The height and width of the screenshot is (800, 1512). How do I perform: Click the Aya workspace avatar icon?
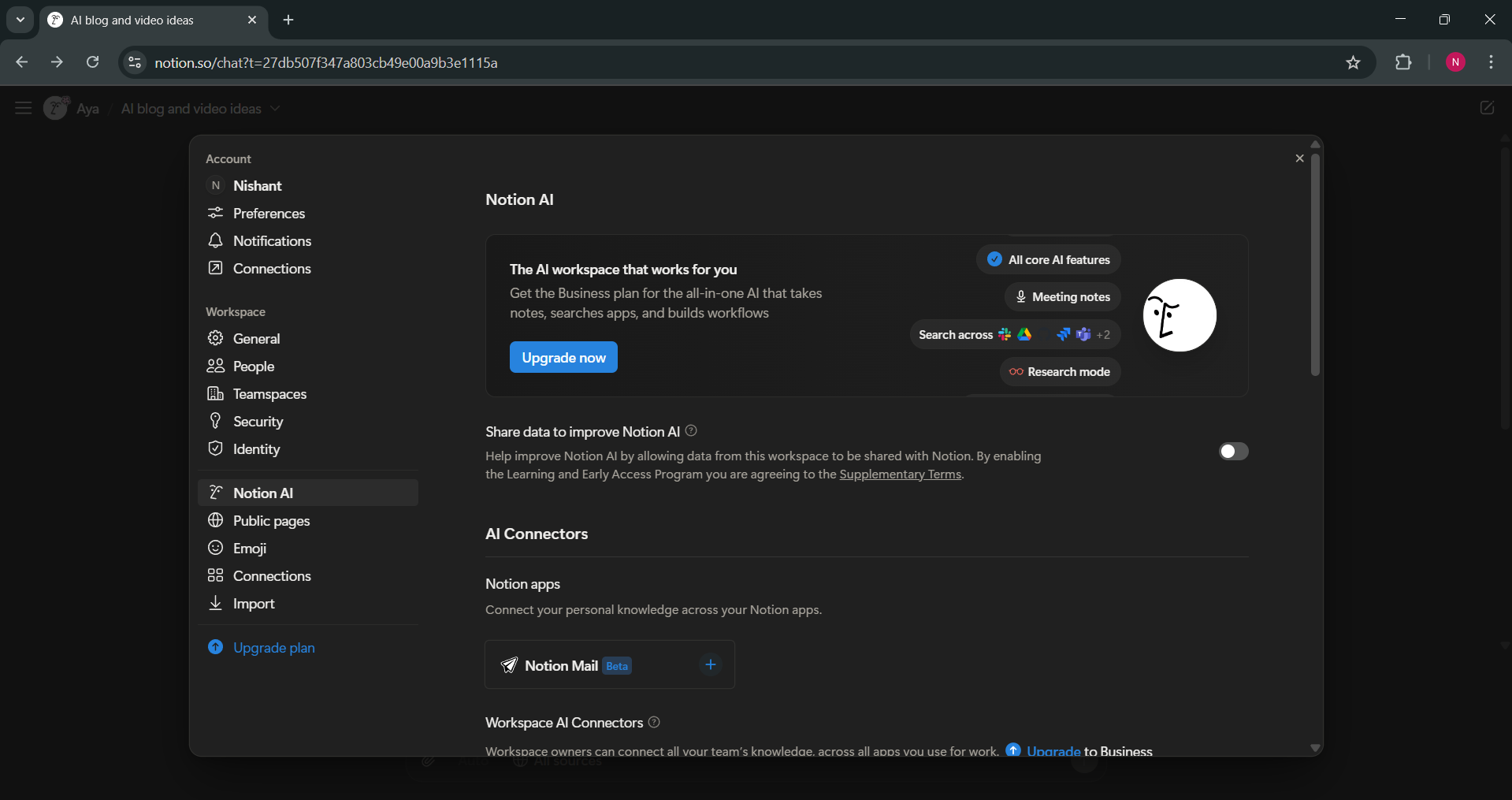click(57, 108)
